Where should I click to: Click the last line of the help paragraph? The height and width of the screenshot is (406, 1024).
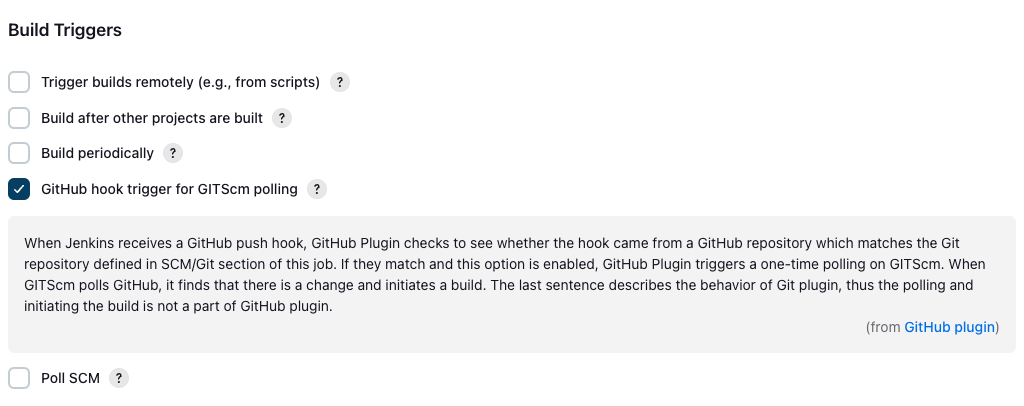[178, 307]
